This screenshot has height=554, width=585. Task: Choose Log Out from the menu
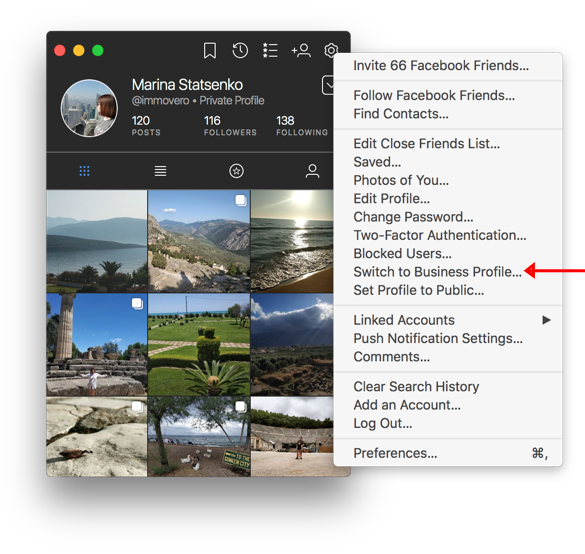coord(383,423)
